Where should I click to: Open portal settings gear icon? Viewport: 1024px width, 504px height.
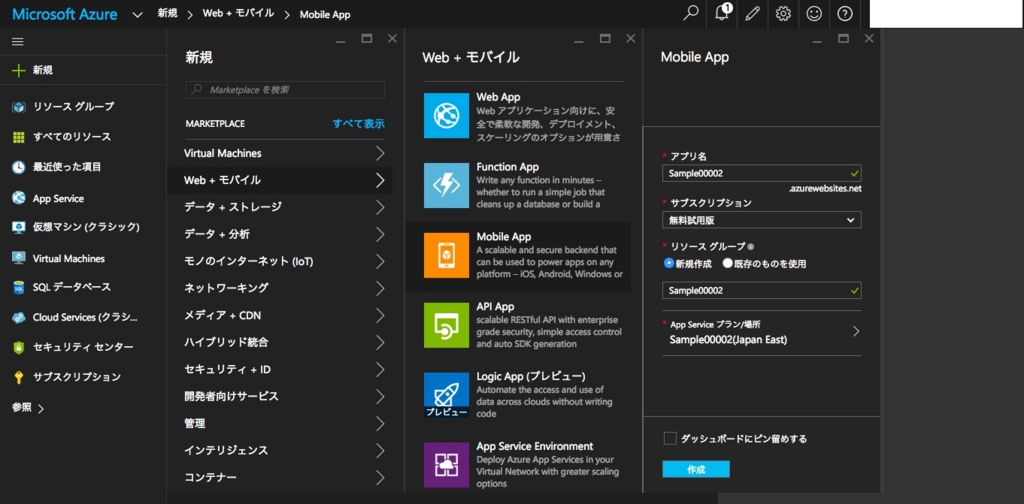(x=783, y=14)
